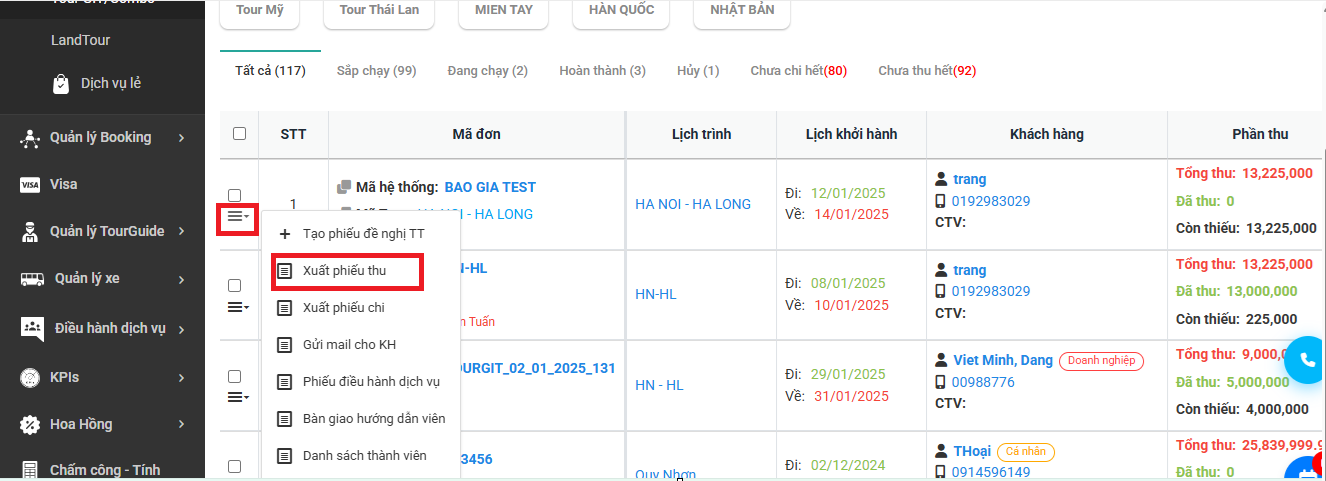Click the MIEN TAY filter button

[x=503, y=11]
